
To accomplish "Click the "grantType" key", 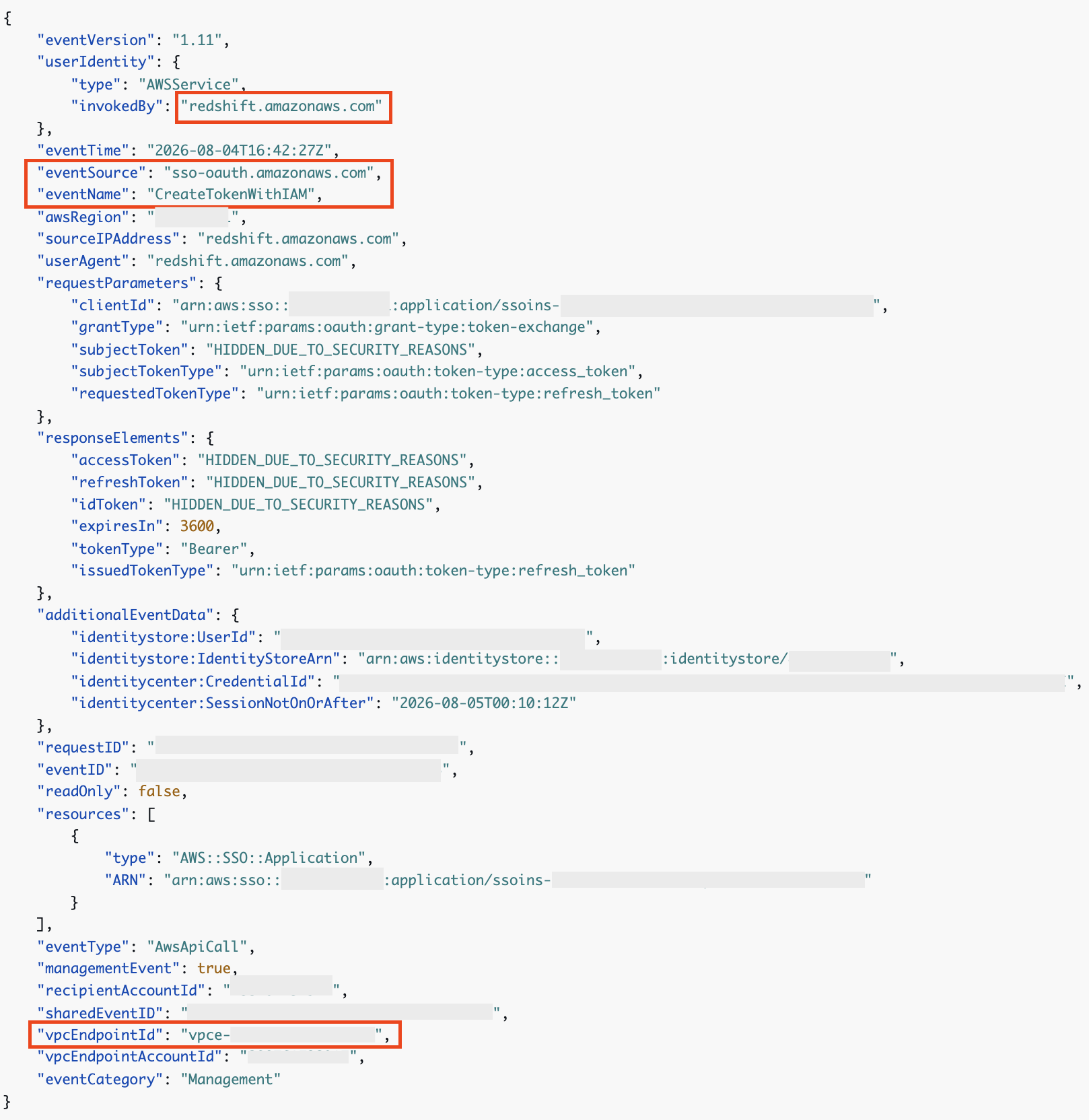I will [117, 327].
